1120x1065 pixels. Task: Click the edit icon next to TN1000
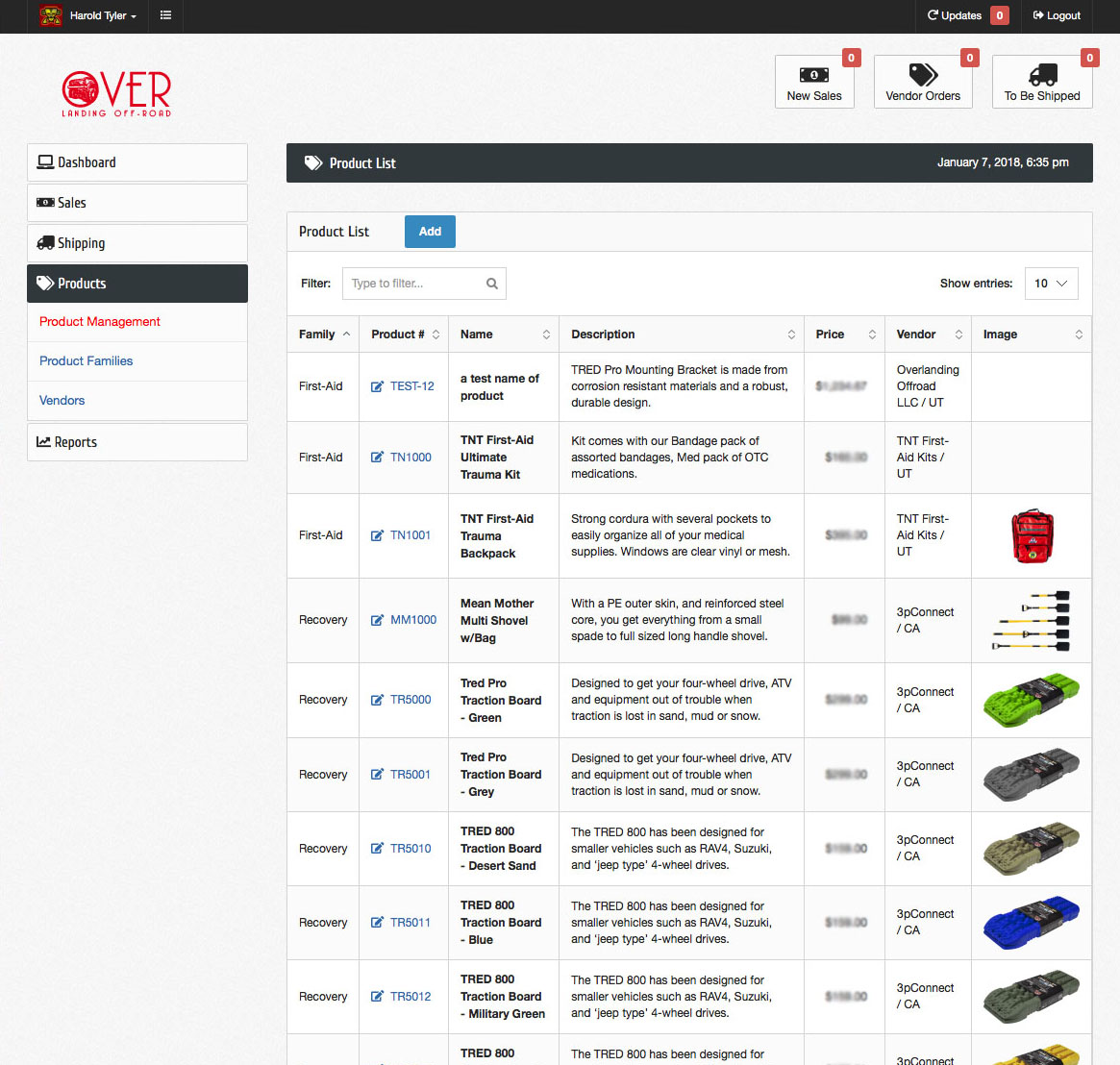pyautogui.click(x=378, y=457)
